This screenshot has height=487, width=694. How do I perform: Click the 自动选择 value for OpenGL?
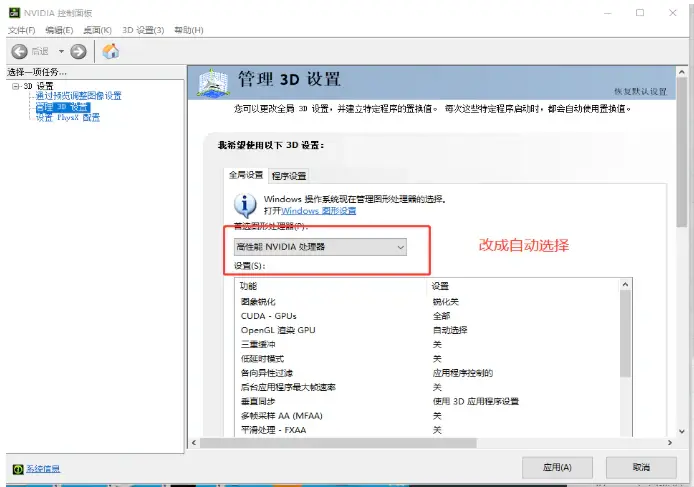[450, 330]
